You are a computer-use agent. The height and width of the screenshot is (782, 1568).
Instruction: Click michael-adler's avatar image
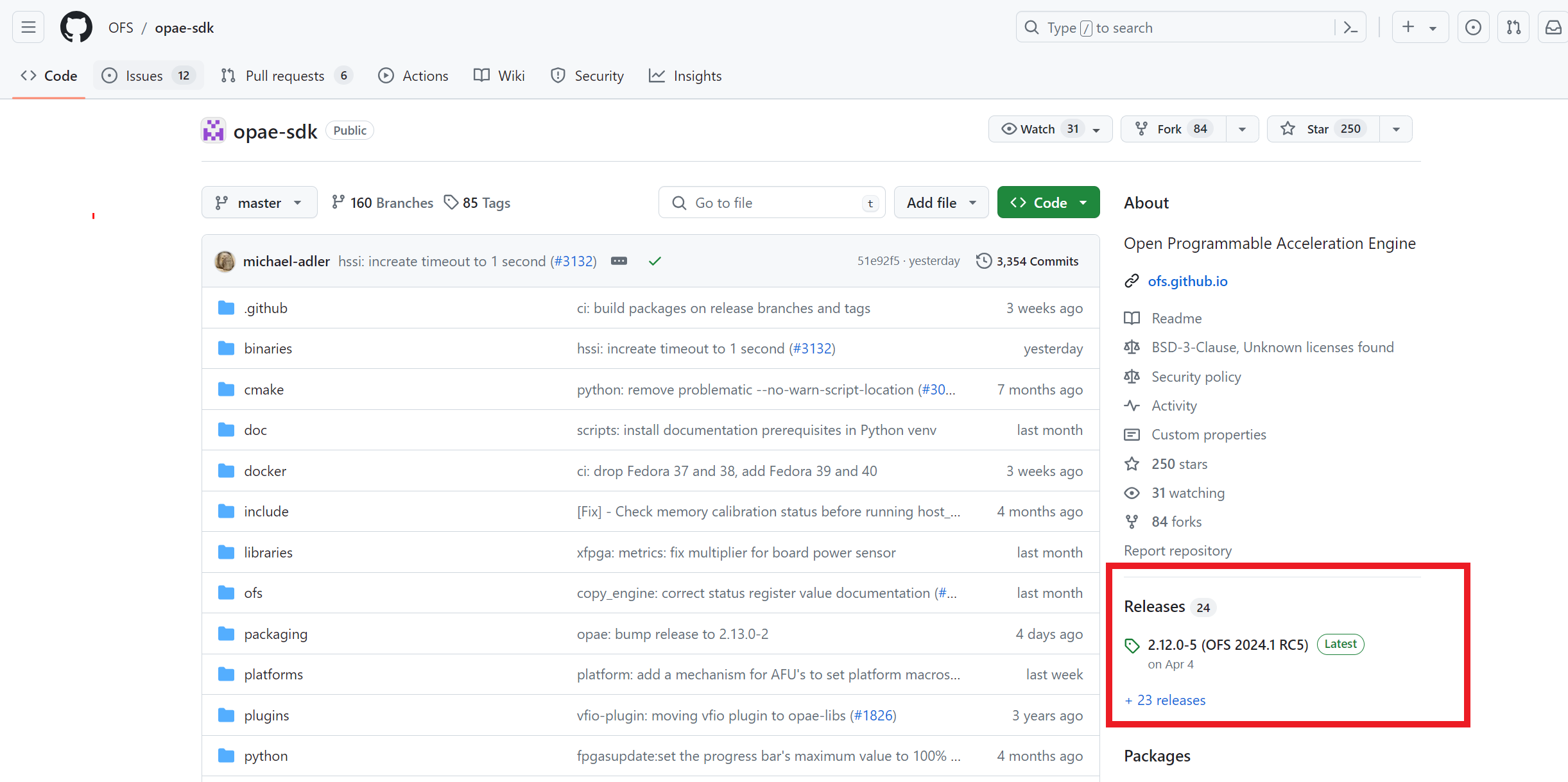click(x=225, y=261)
